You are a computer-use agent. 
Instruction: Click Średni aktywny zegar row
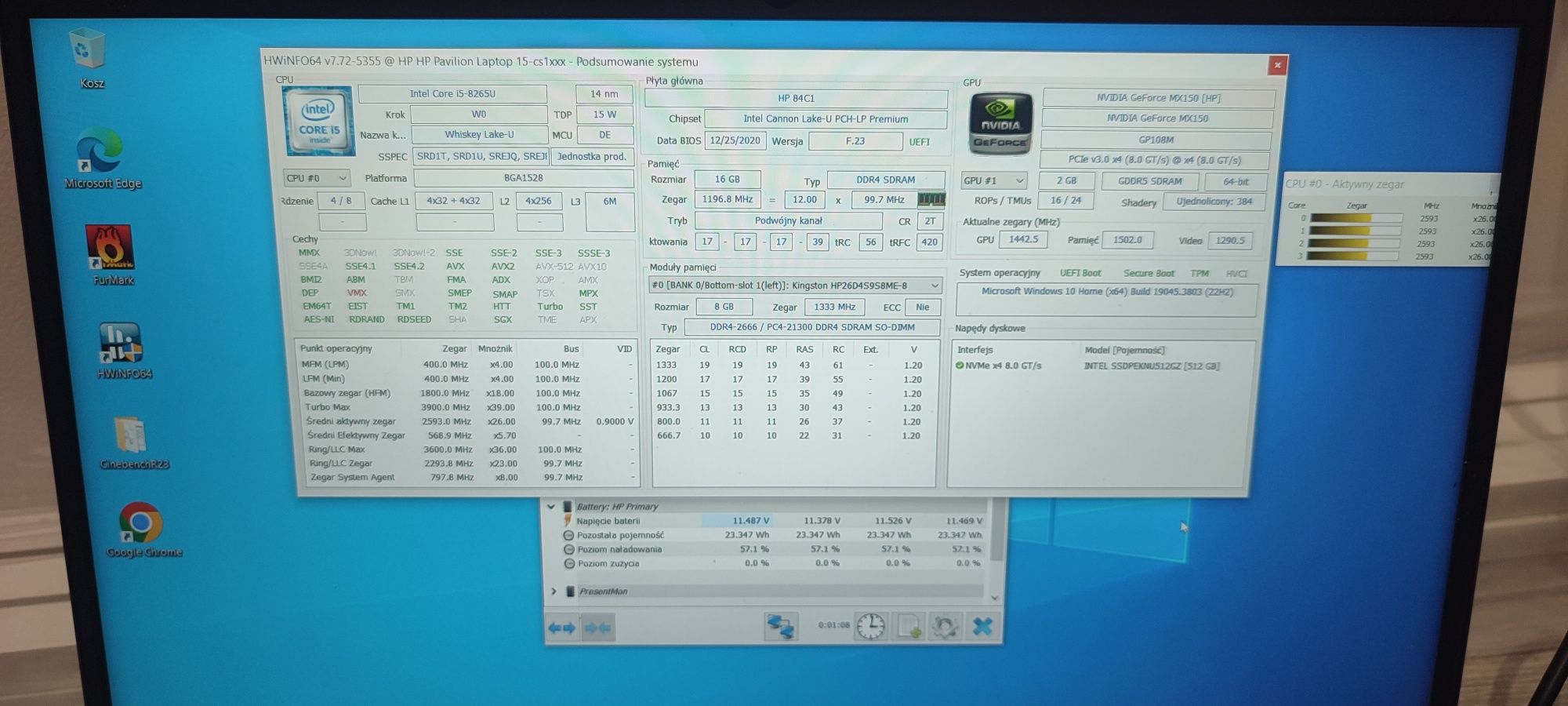[x=467, y=422]
